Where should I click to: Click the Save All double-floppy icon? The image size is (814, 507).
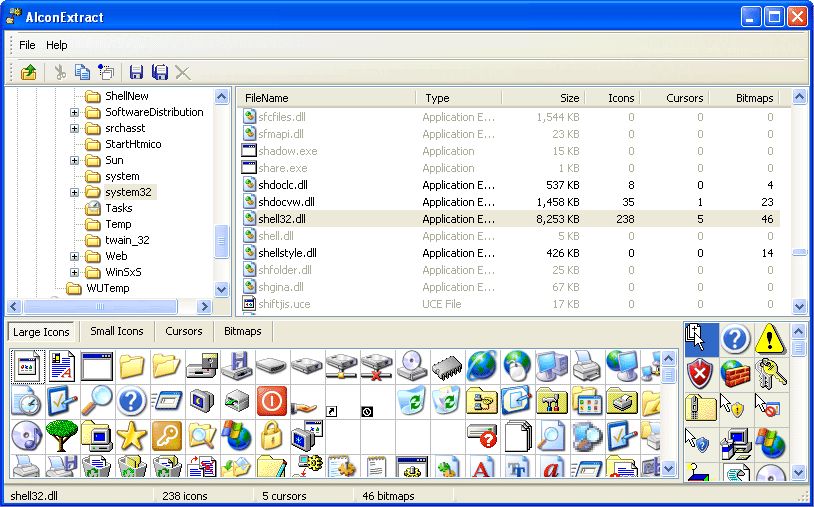click(x=159, y=72)
